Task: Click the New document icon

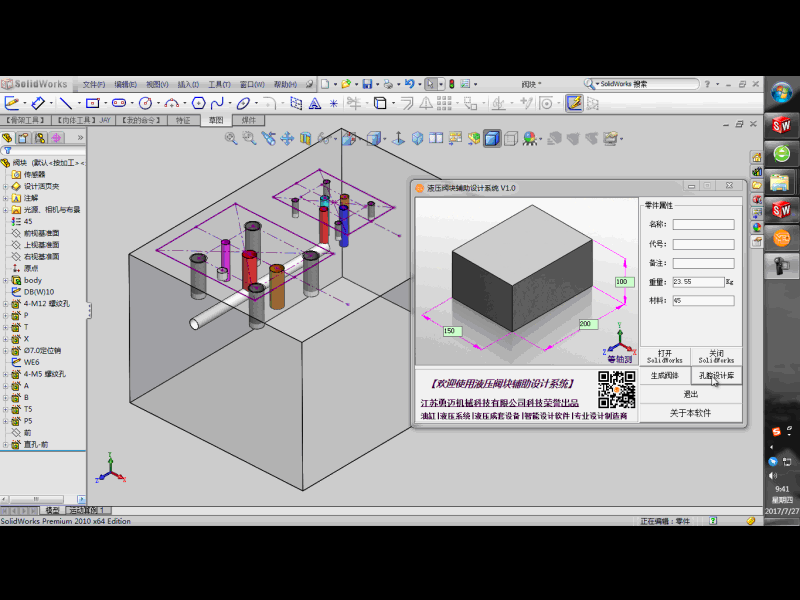Action: (325, 84)
